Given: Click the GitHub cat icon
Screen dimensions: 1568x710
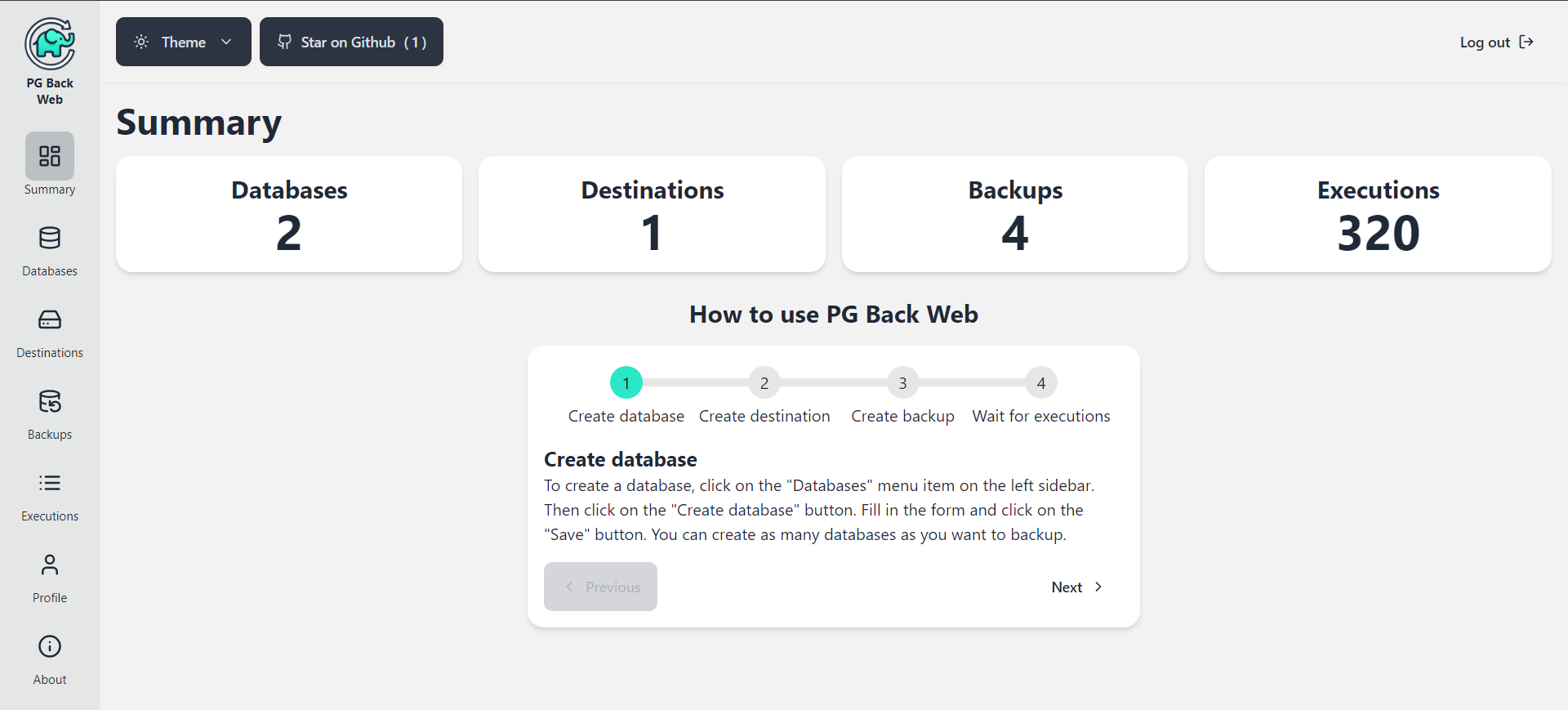Looking at the screenshot, I should click(284, 42).
